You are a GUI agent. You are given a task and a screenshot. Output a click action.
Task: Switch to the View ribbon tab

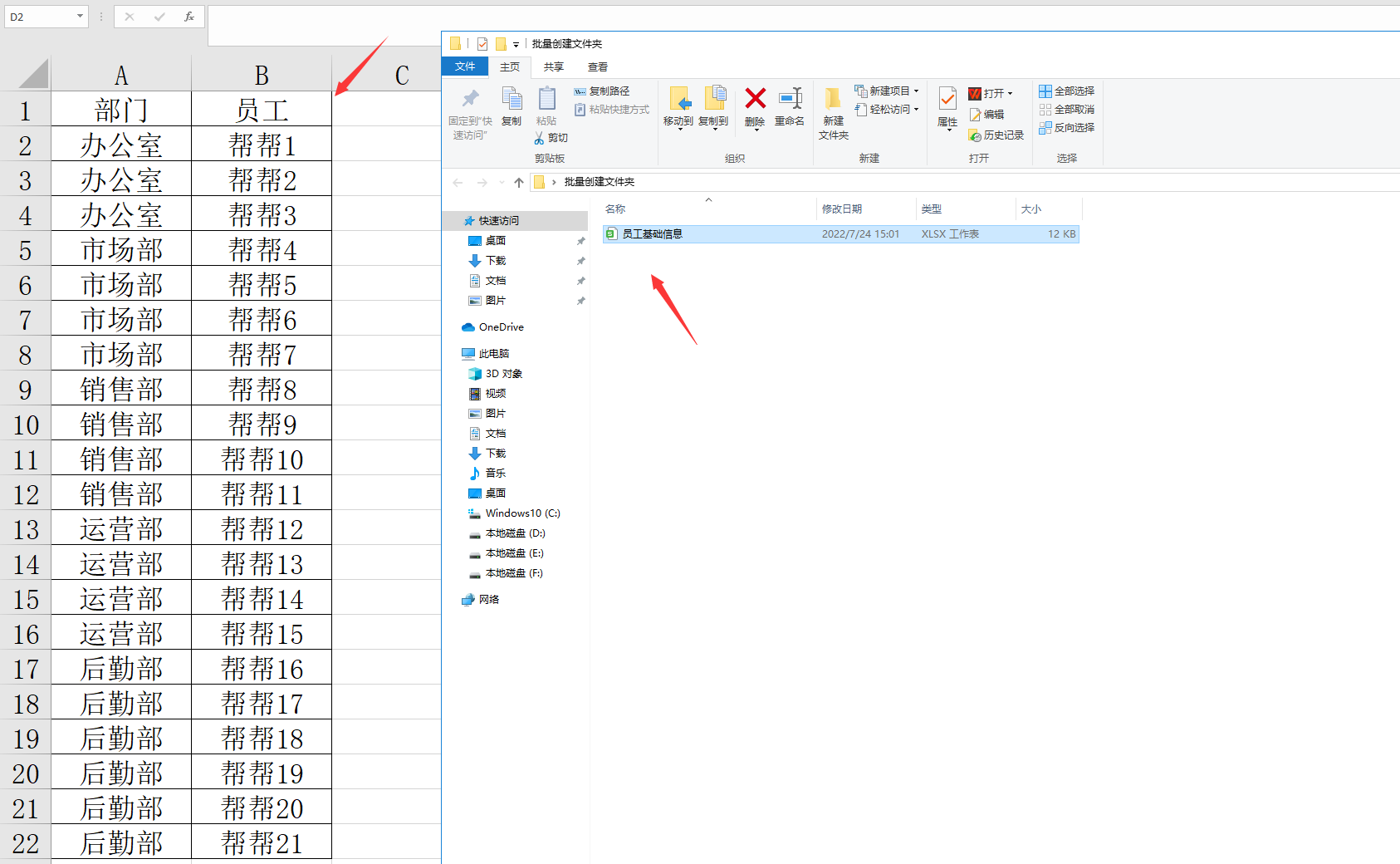click(598, 67)
